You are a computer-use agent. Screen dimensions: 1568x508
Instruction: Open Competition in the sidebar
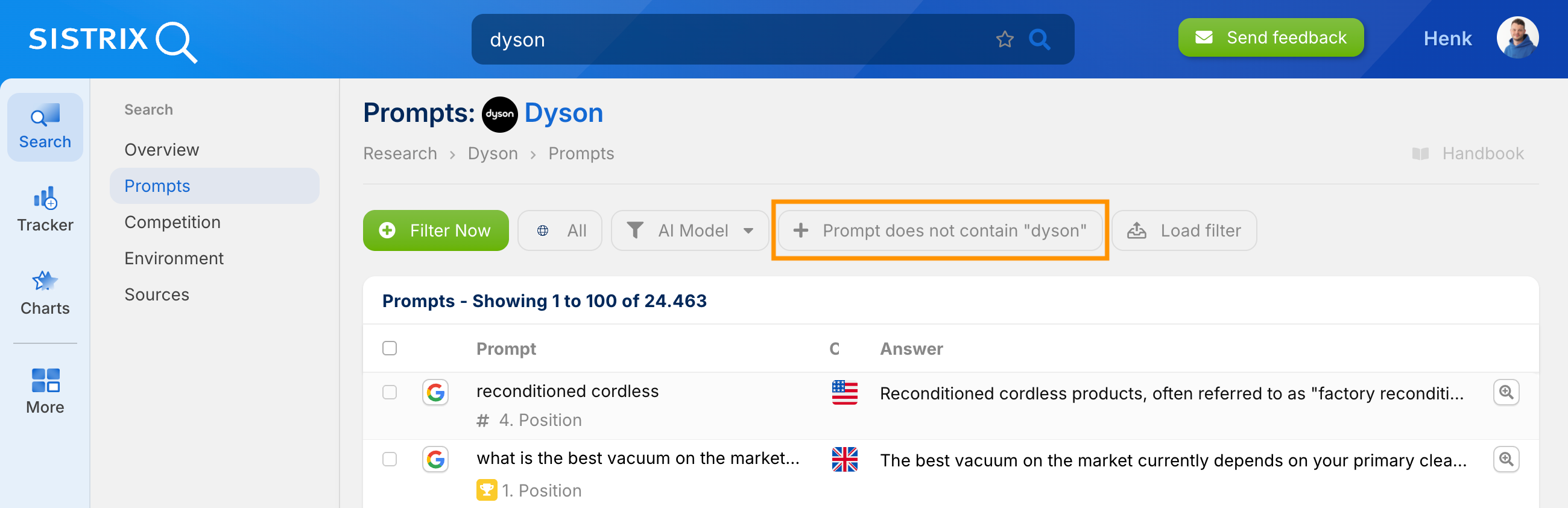click(172, 223)
